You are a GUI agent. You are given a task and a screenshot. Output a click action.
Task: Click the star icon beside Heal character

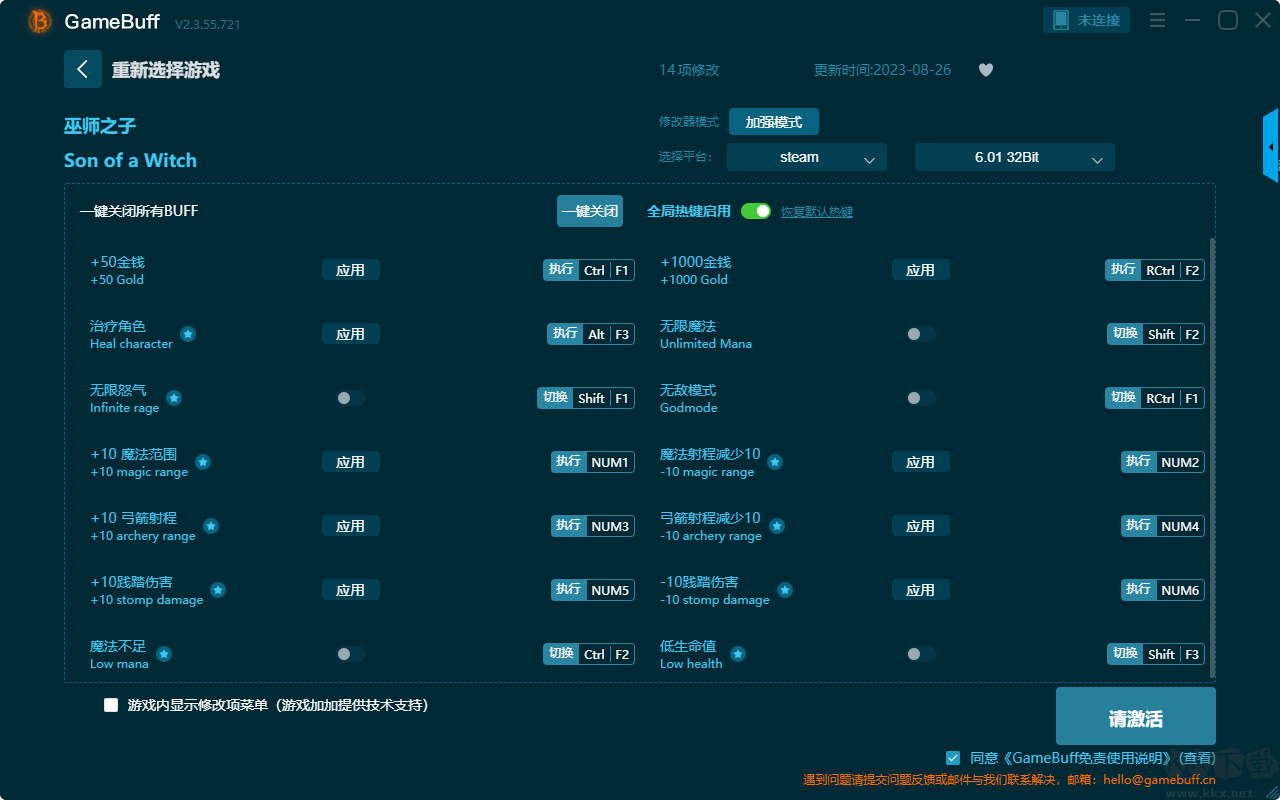pyautogui.click(x=188, y=334)
